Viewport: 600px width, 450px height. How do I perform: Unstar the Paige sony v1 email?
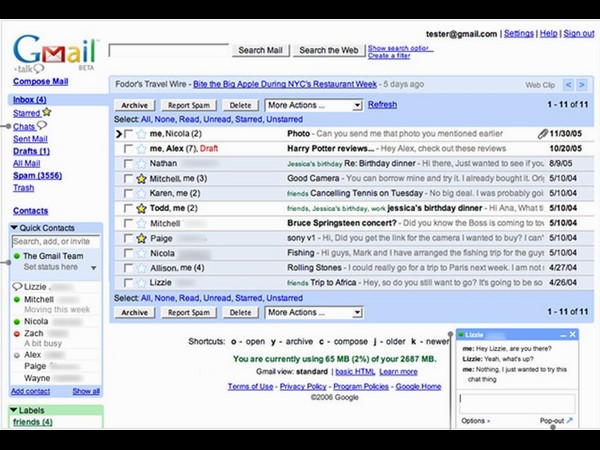pos(141,238)
